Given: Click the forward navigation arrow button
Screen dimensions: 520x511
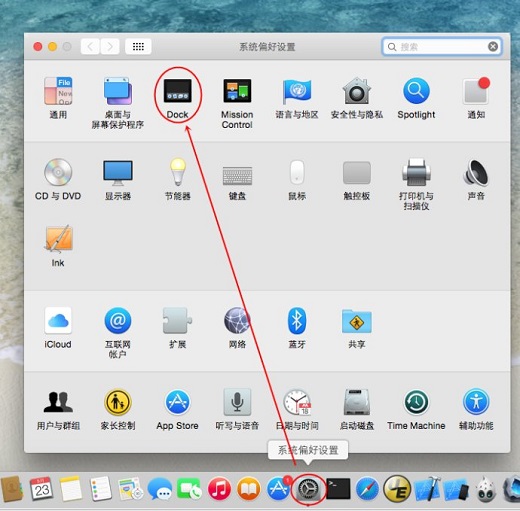Looking at the screenshot, I should click(x=110, y=46).
